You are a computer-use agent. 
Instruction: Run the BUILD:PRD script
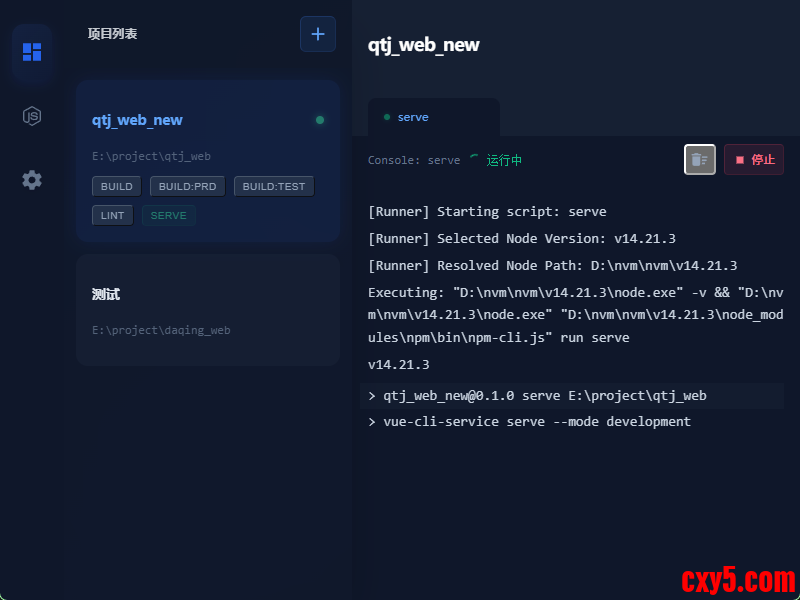click(x=188, y=187)
